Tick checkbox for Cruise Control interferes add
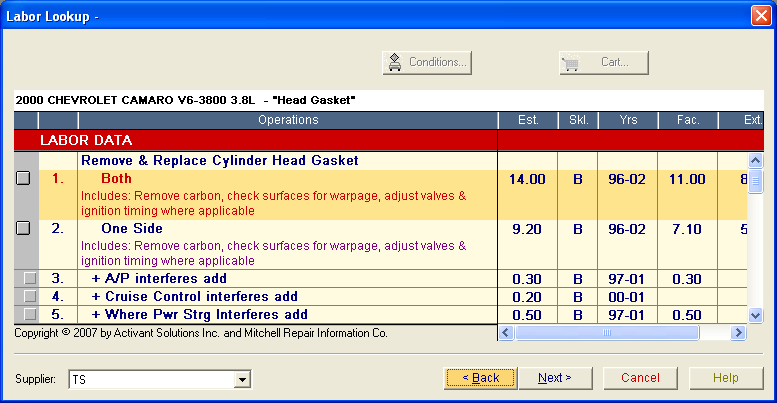 (30, 297)
